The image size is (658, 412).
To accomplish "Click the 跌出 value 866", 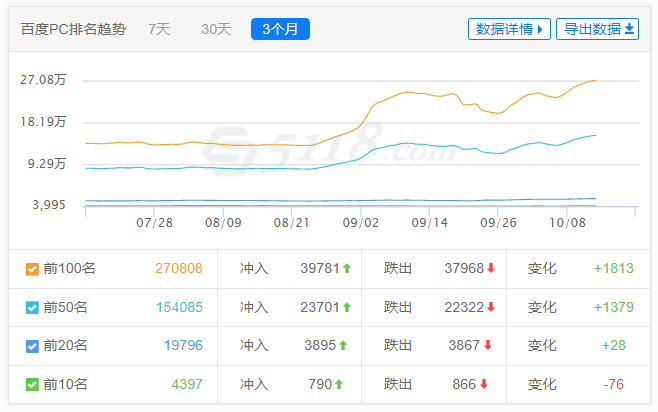I will (x=464, y=384).
